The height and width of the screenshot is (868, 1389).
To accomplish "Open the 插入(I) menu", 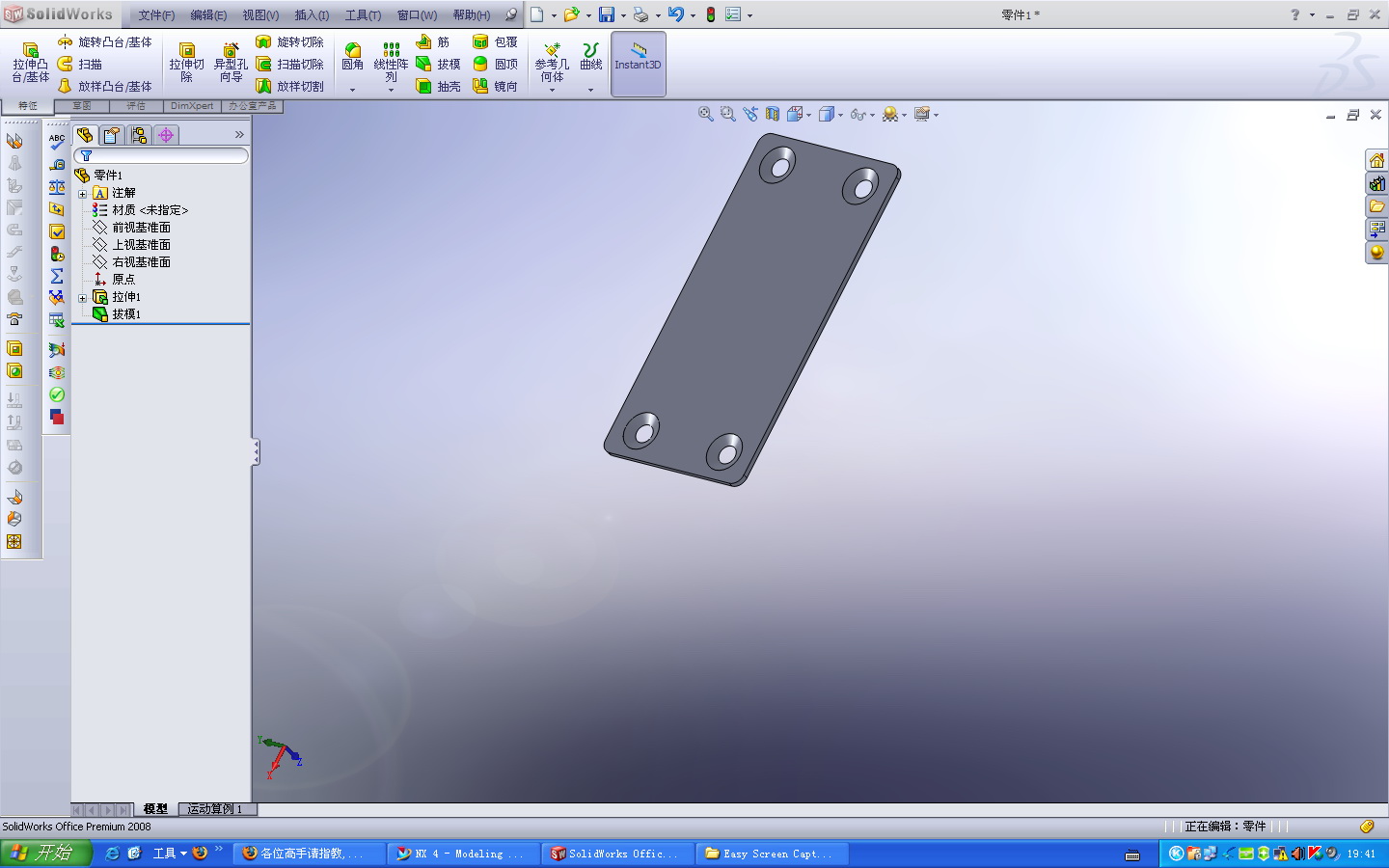I will coord(312,15).
